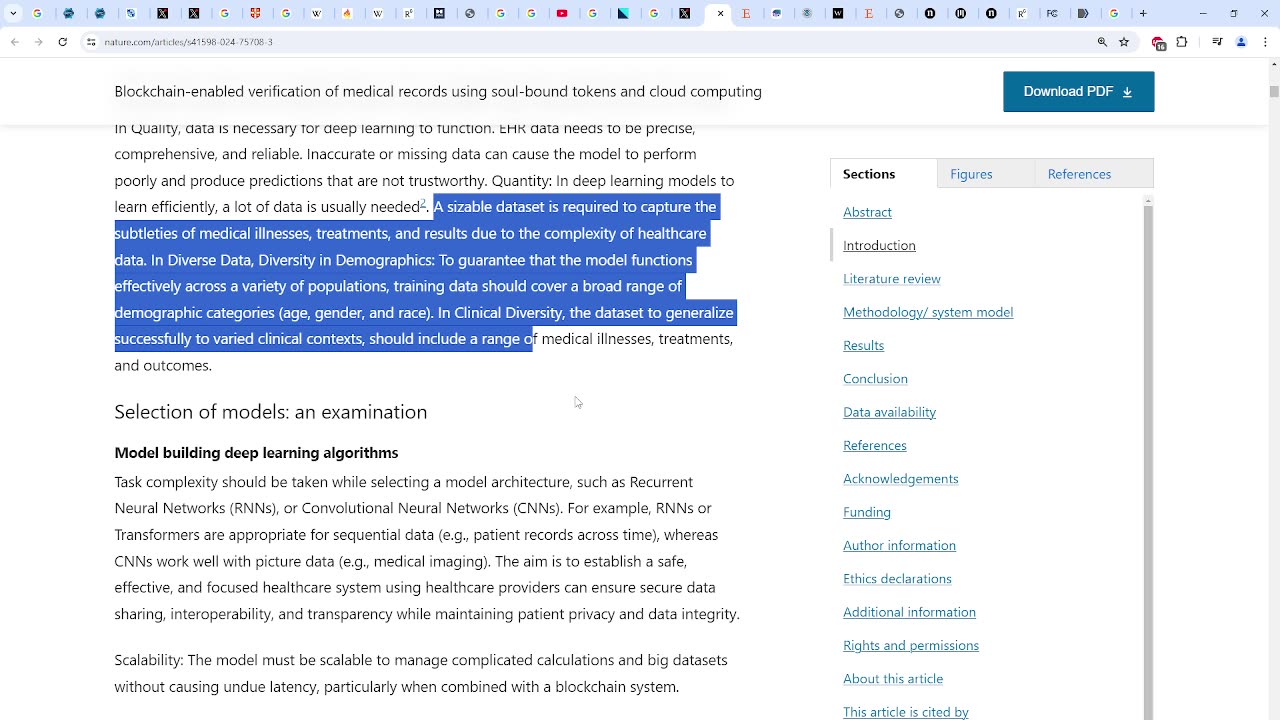Open the Chrome profile avatar
Screen dimensions: 1280x720
coord(1241,42)
